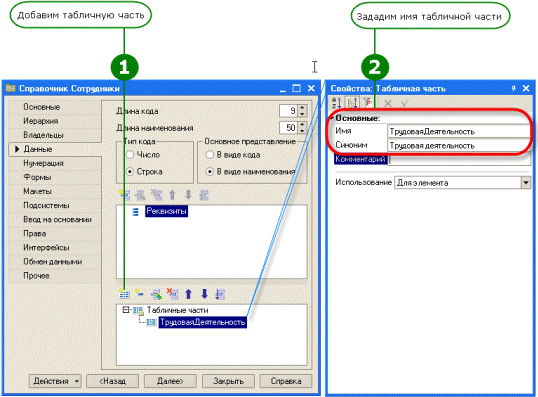Image resolution: width=538 pixels, height=397 pixels.
Task: Add a tabular section with the table icon
Action: pos(124,294)
